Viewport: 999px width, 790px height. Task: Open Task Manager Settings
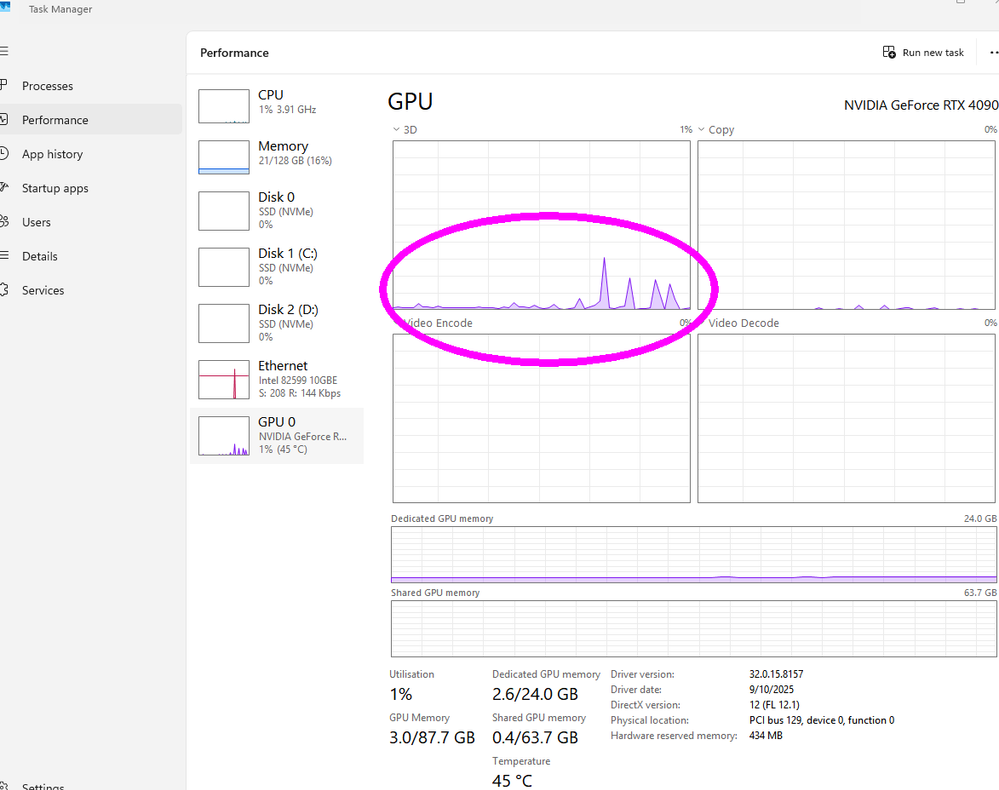tap(43, 786)
